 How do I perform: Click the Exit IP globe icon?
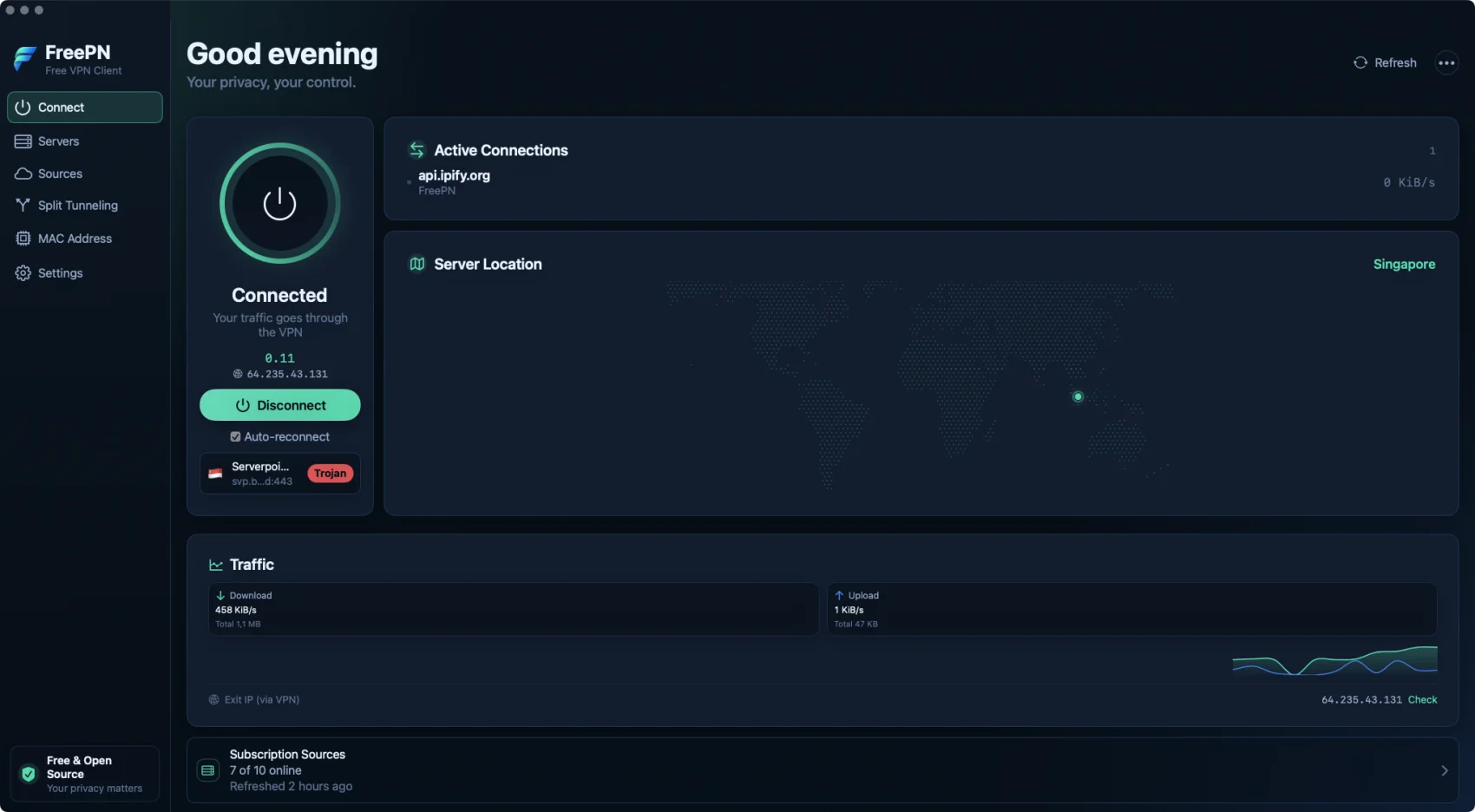213,699
